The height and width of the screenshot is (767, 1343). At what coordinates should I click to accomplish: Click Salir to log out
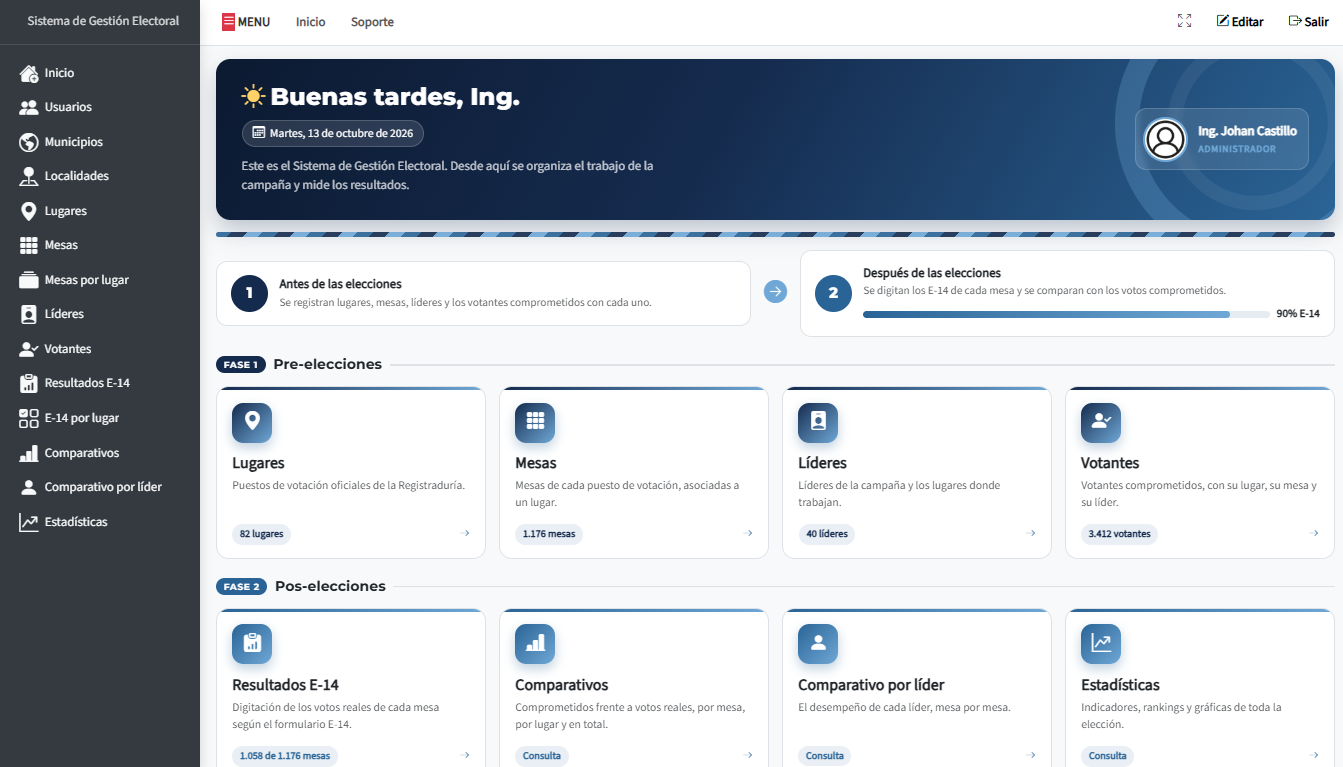coord(1309,21)
